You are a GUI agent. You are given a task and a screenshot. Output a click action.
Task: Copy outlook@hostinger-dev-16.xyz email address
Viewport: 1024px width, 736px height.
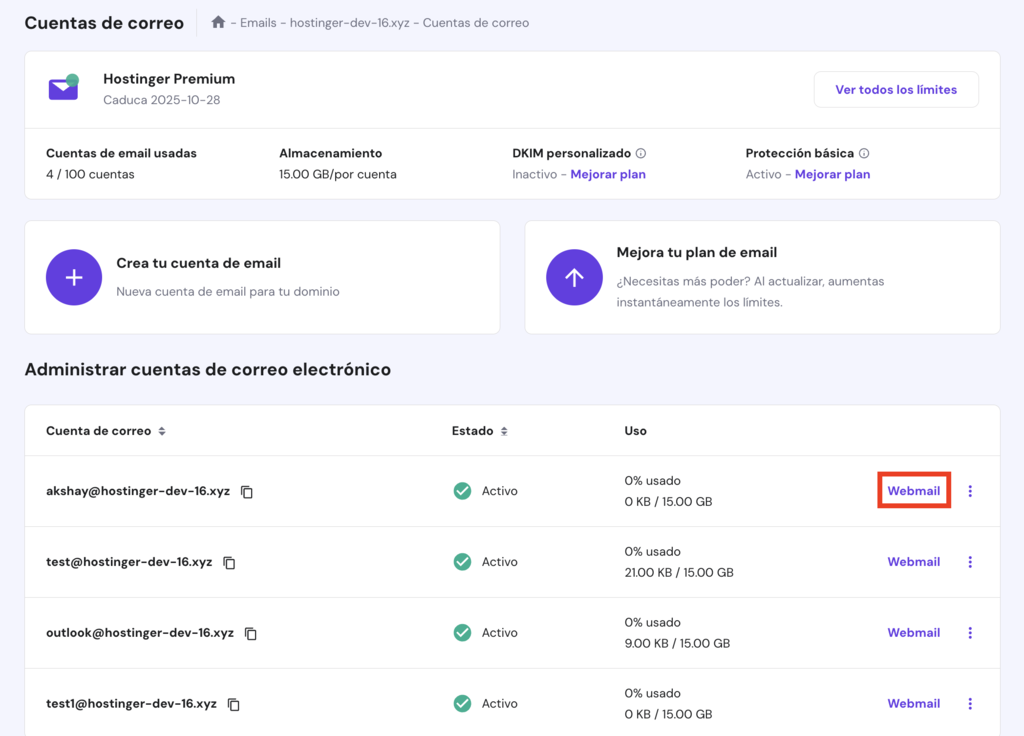point(249,633)
